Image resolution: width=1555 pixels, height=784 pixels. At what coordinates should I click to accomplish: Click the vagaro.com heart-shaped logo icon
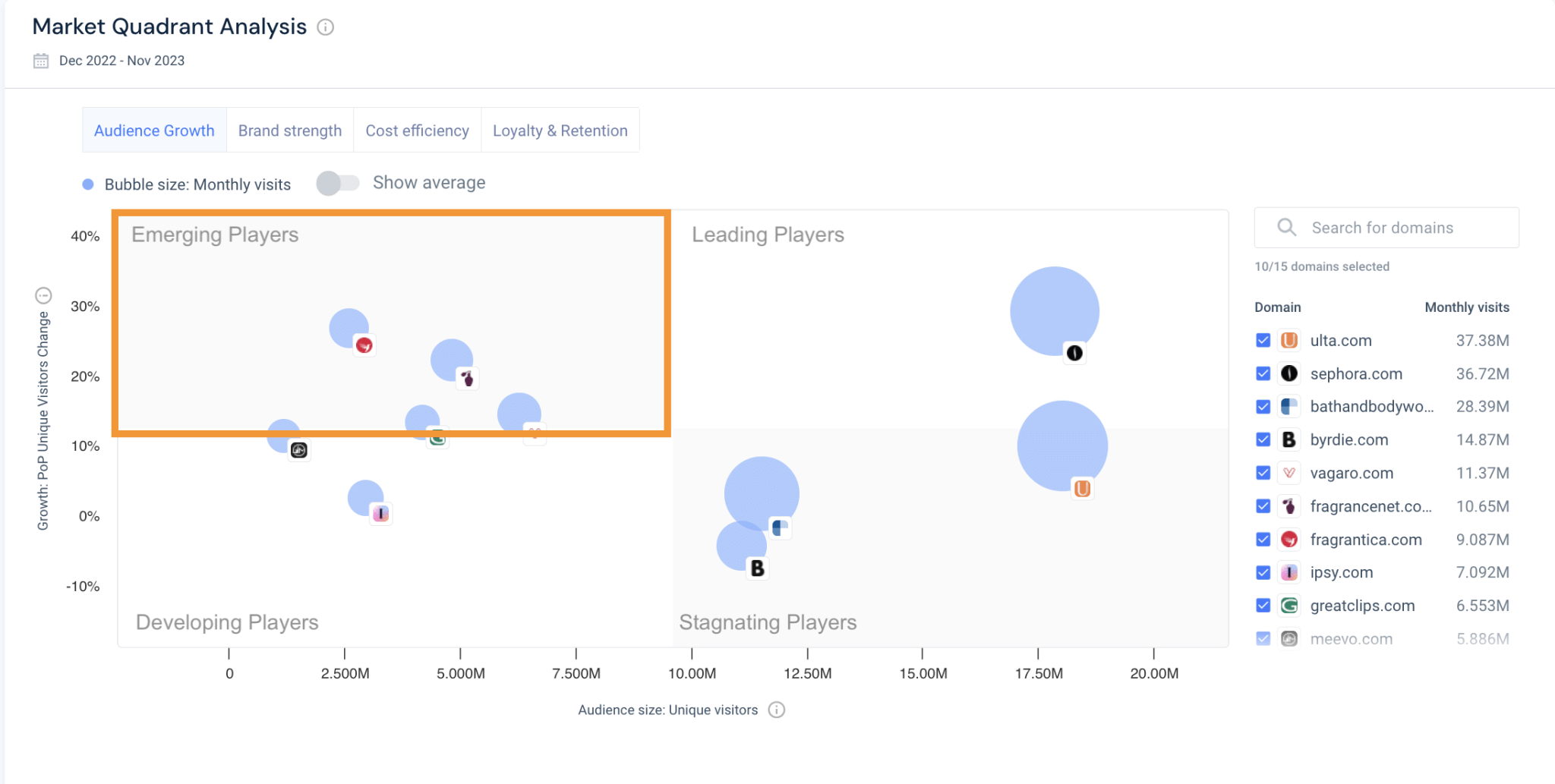click(x=1288, y=473)
